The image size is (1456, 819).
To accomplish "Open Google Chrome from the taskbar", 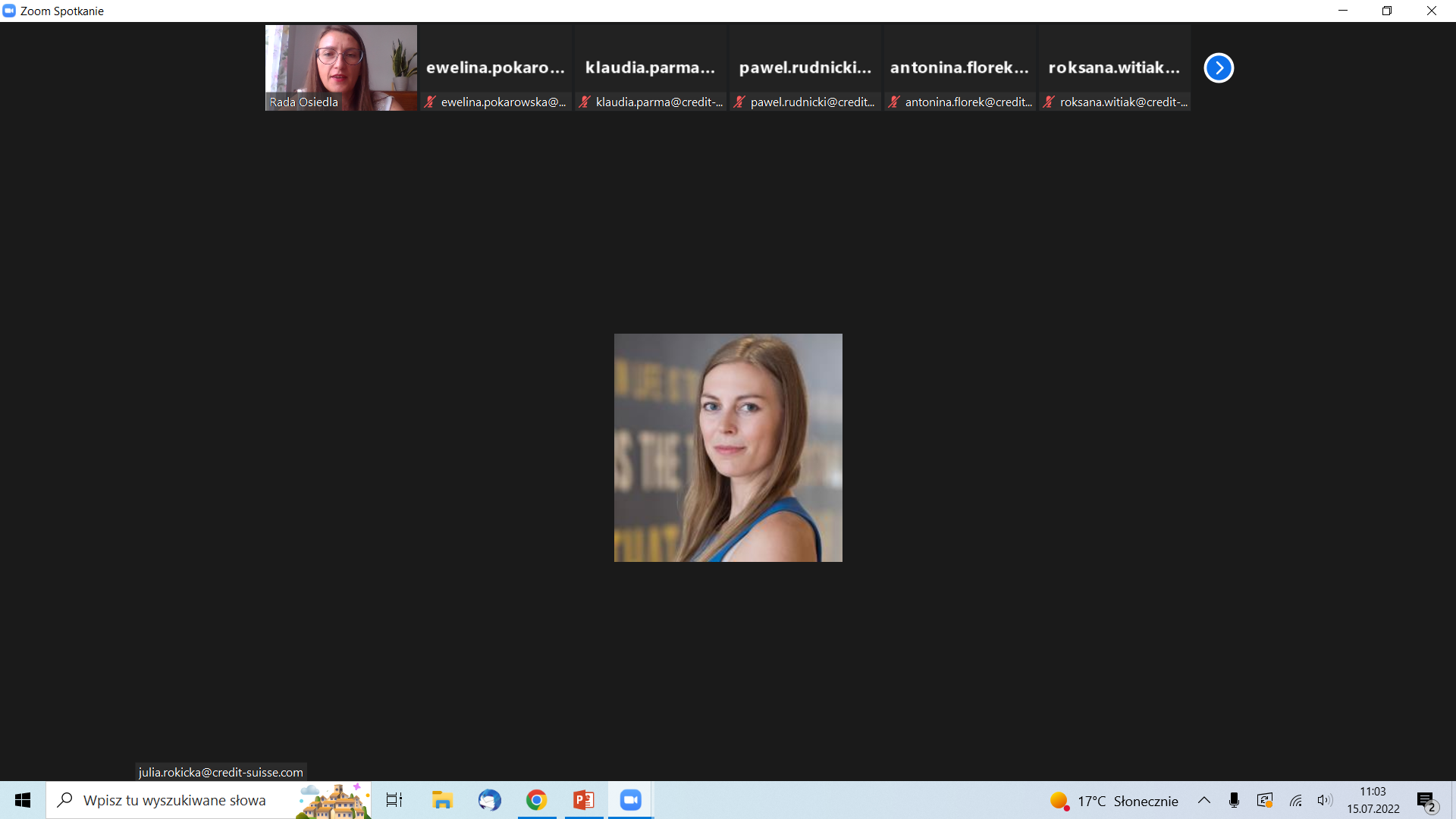I will coord(536,800).
